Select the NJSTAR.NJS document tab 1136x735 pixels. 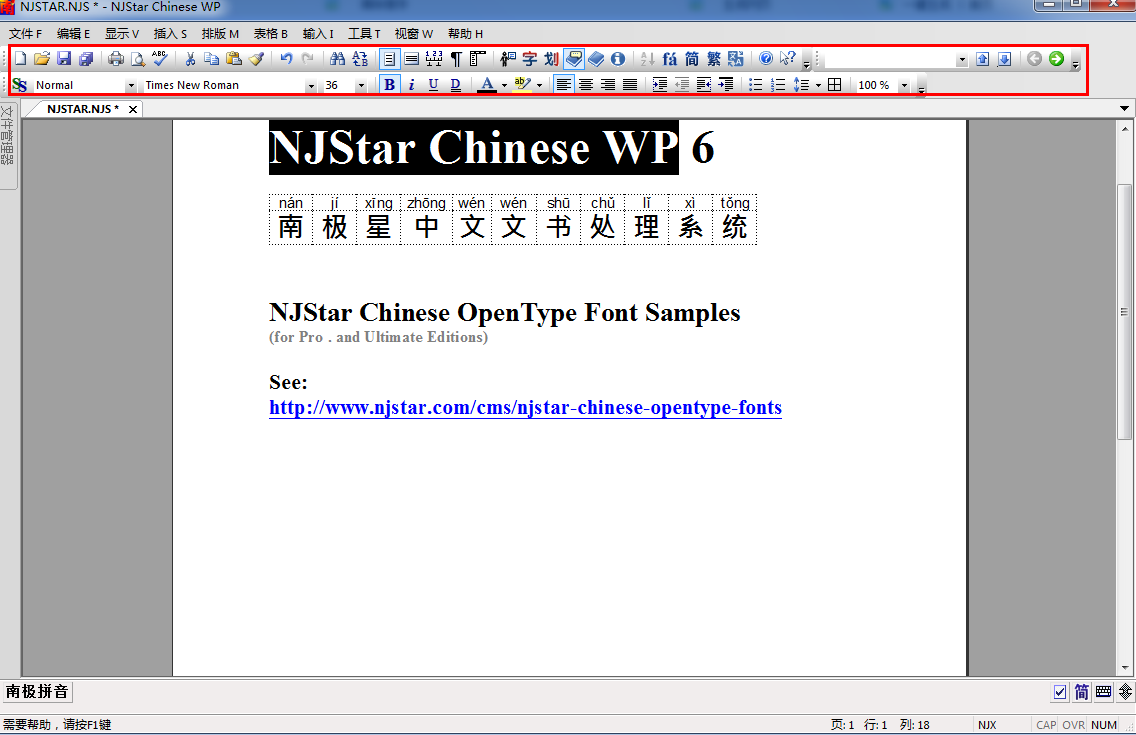click(x=82, y=108)
